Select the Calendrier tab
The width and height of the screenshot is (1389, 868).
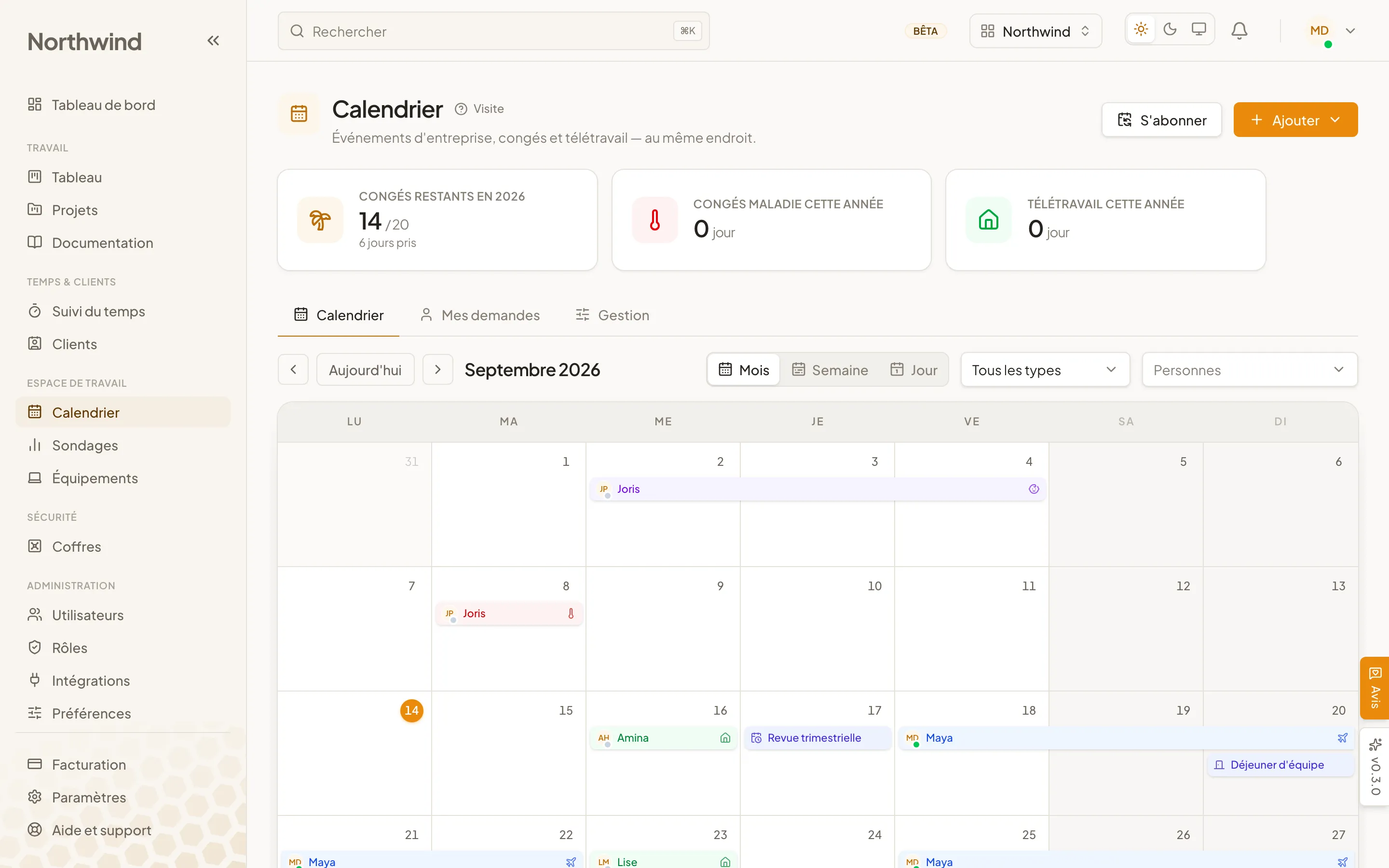tap(339, 315)
